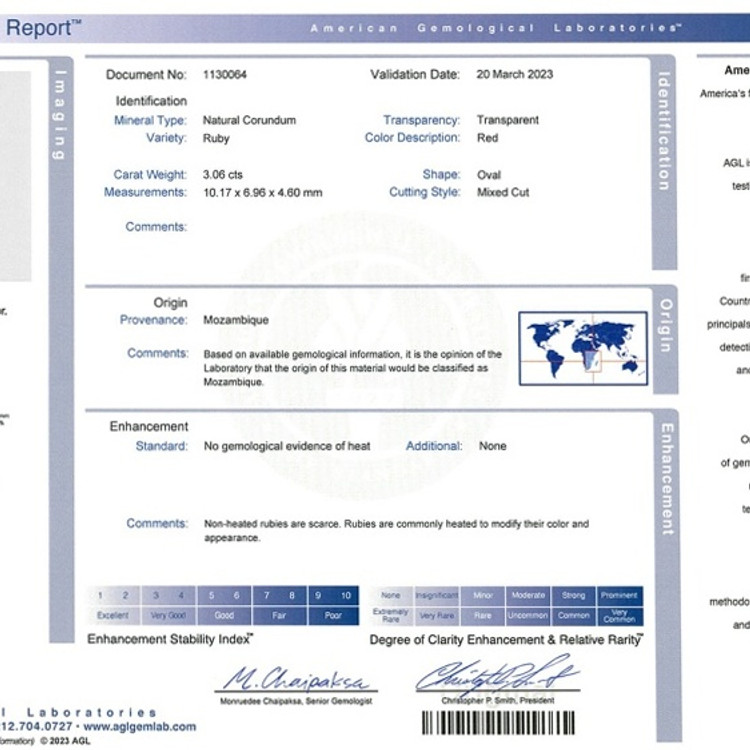The height and width of the screenshot is (750, 750).
Task: Click the 'Moderate' clarity enhancement cell
Action: click(x=528, y=595)
